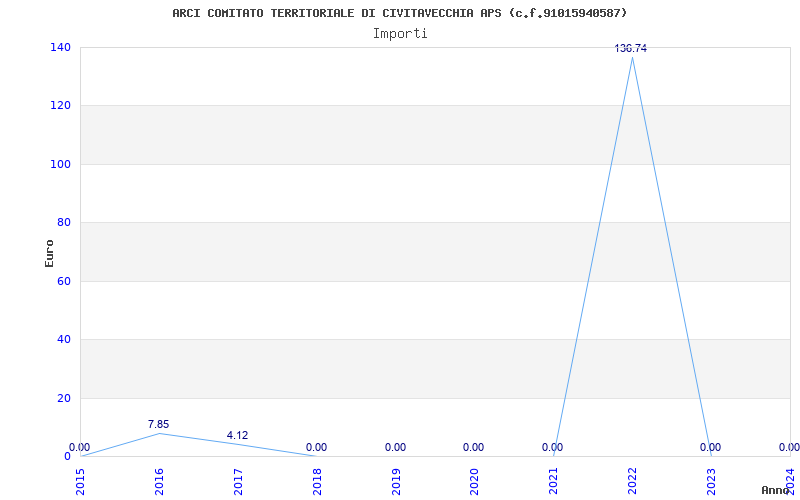Image resolution: width=800 pixels, height=500 pixels.
Task: Click the 0.00 value label for year 2015
Action: [80, 447]
